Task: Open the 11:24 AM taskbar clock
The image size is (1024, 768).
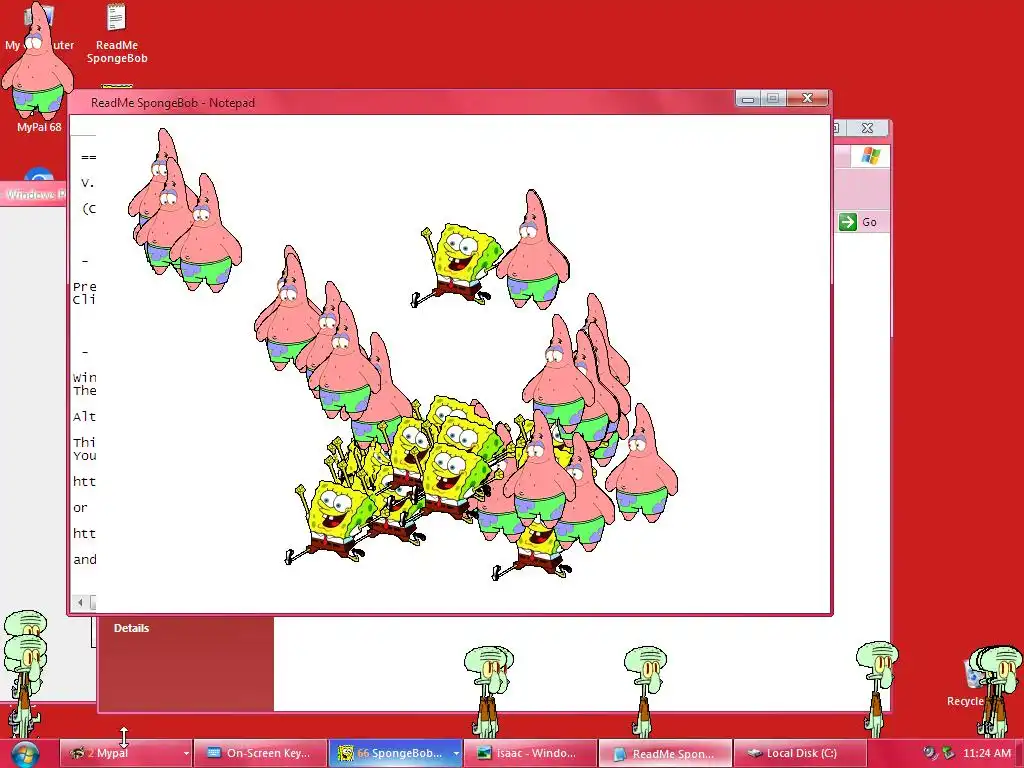Action: (987, 753)
